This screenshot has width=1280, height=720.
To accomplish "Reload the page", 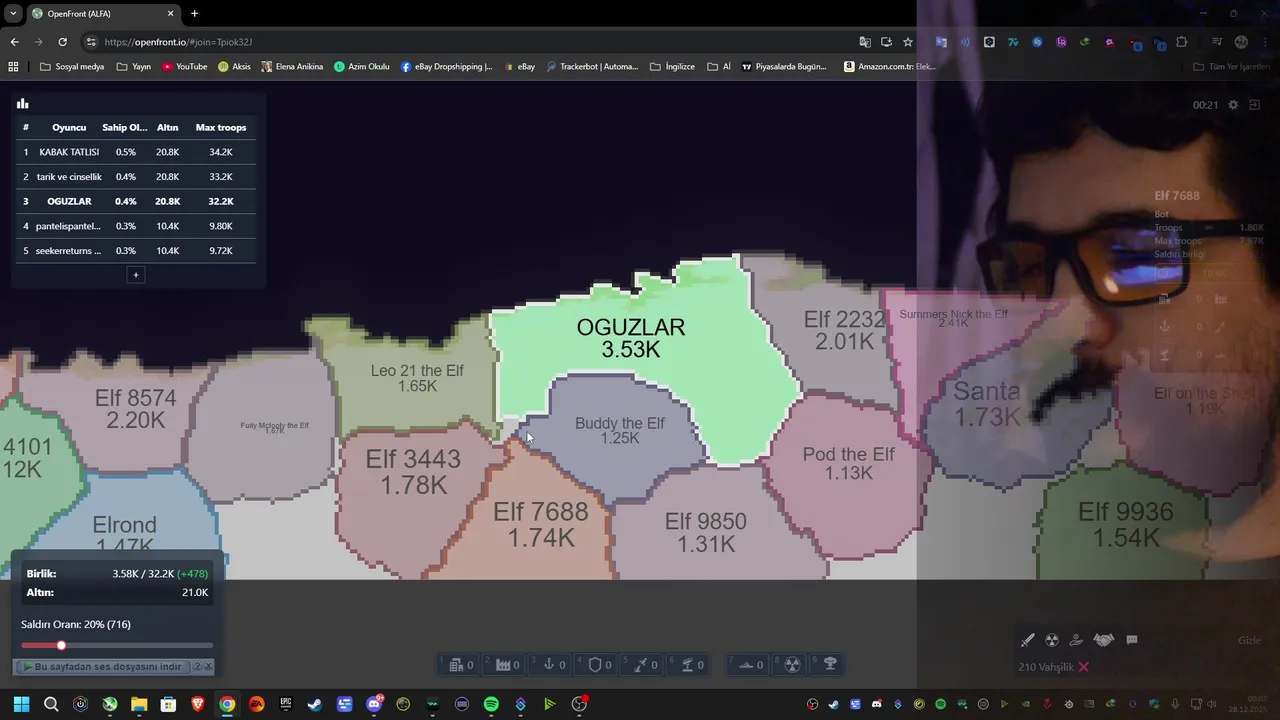I will point(62,42).
